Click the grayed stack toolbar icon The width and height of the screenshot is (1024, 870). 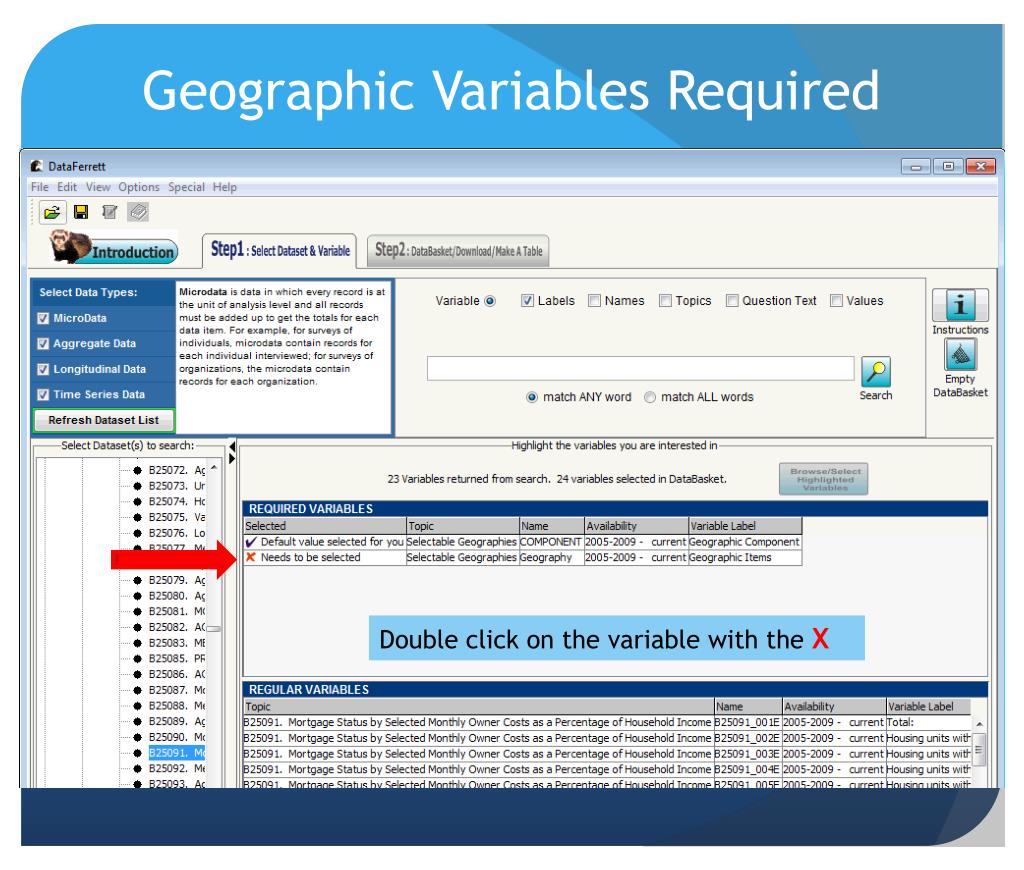coord(138,212)
